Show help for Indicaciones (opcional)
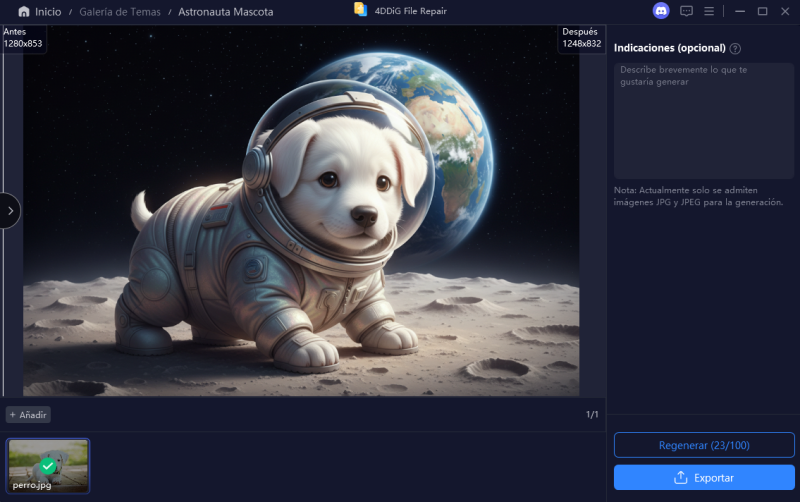This screenshot has width=800, height=502. point(735,48)
